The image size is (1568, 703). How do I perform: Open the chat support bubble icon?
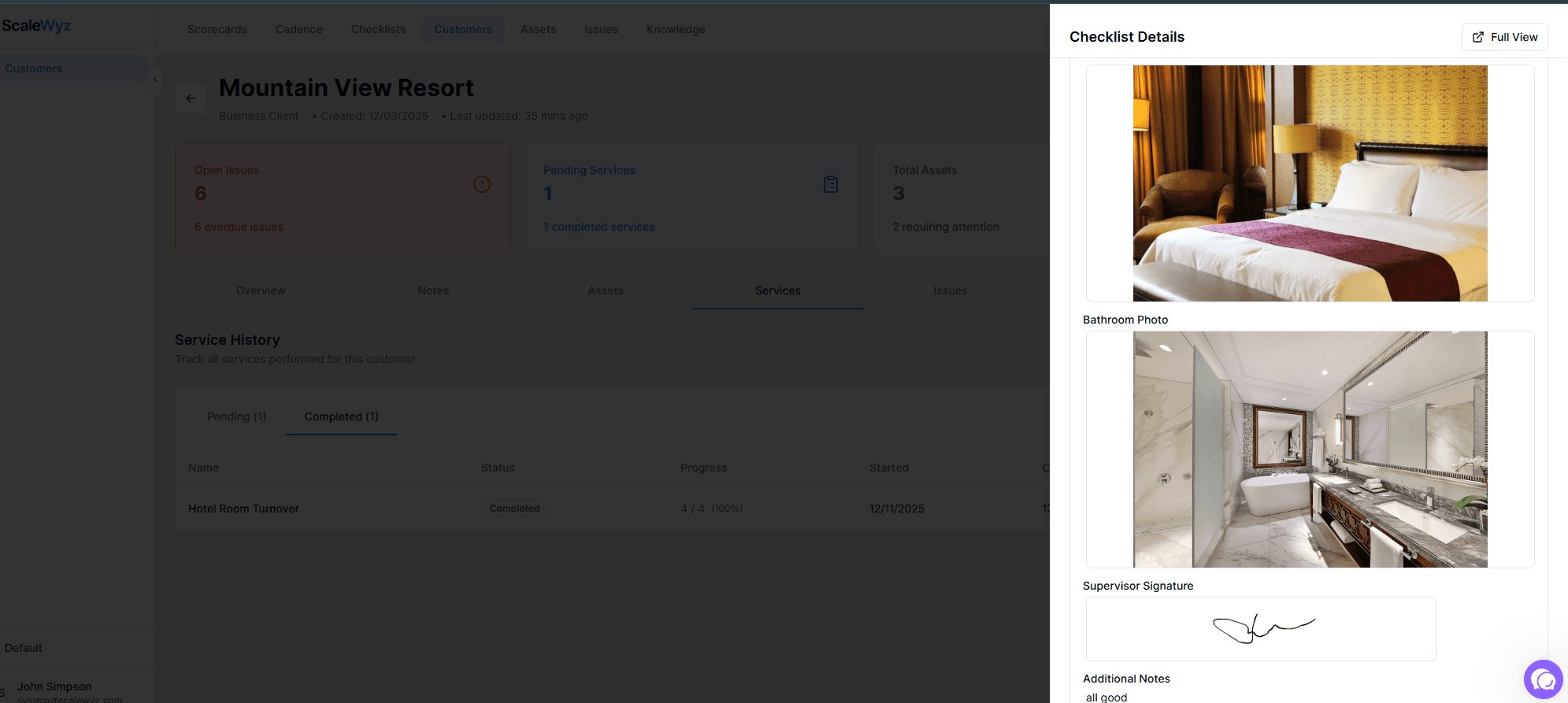1543,679
